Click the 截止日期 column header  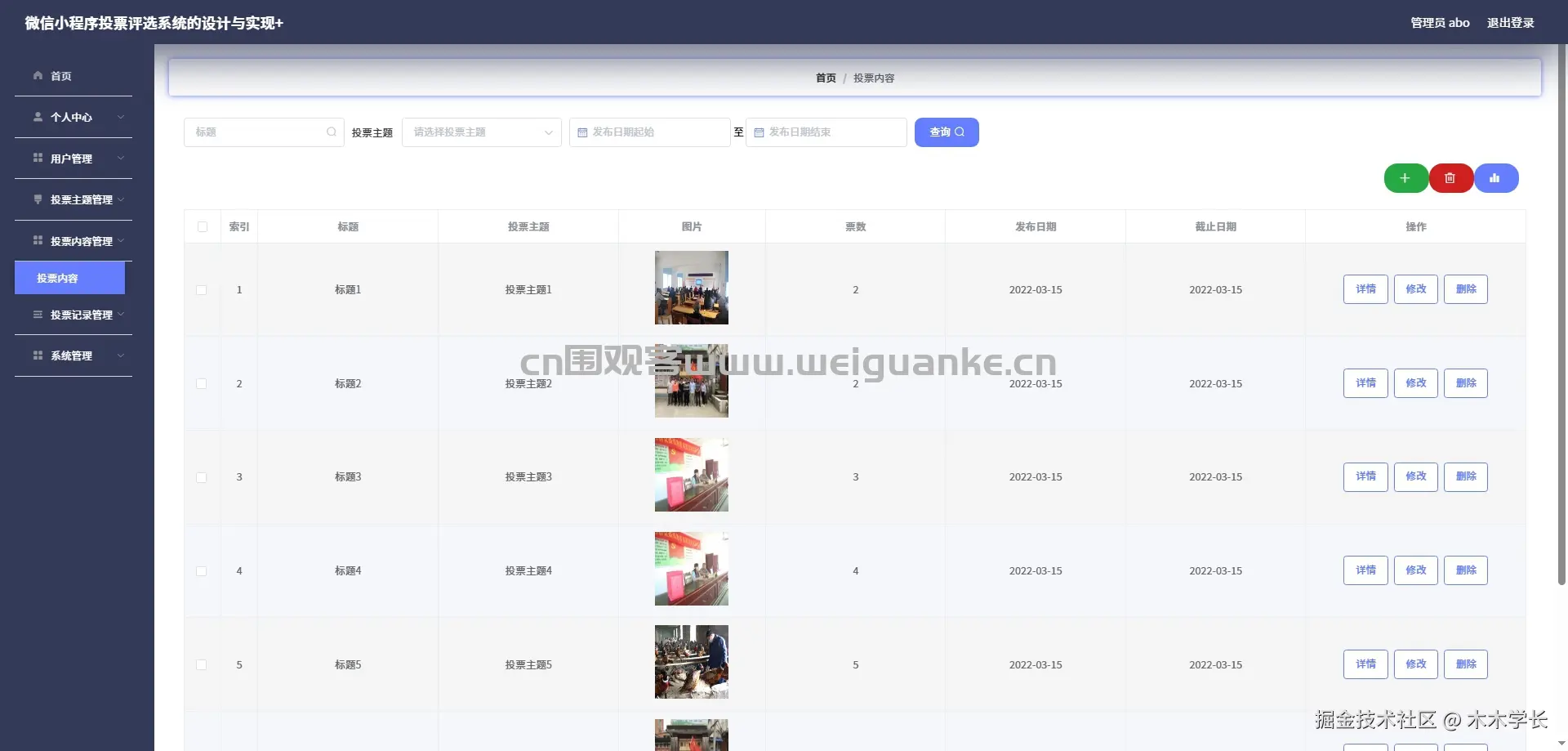pyautogui.click(x=1215, y=226)
